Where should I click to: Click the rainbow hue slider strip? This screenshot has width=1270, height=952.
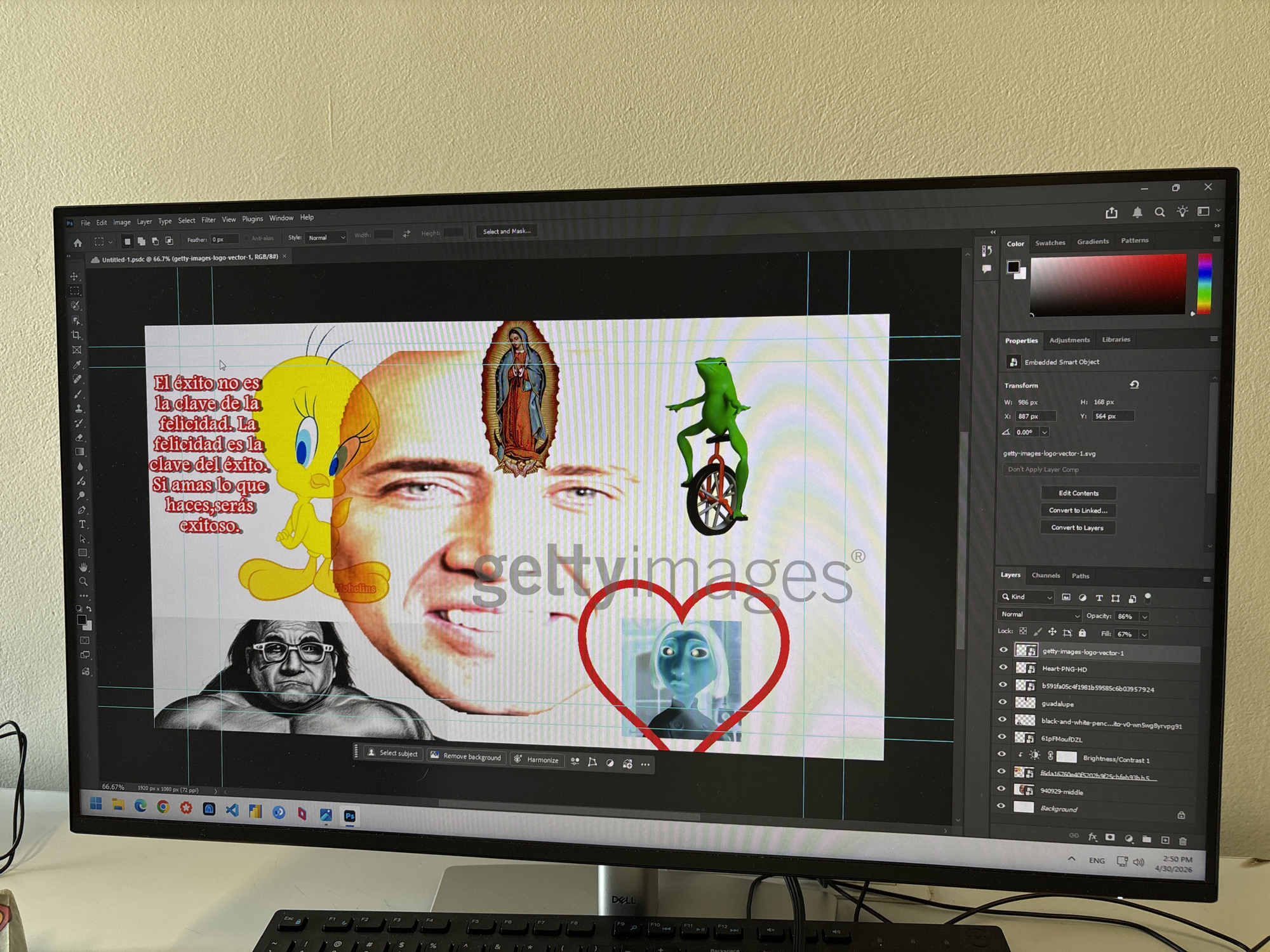[1204, 283]
